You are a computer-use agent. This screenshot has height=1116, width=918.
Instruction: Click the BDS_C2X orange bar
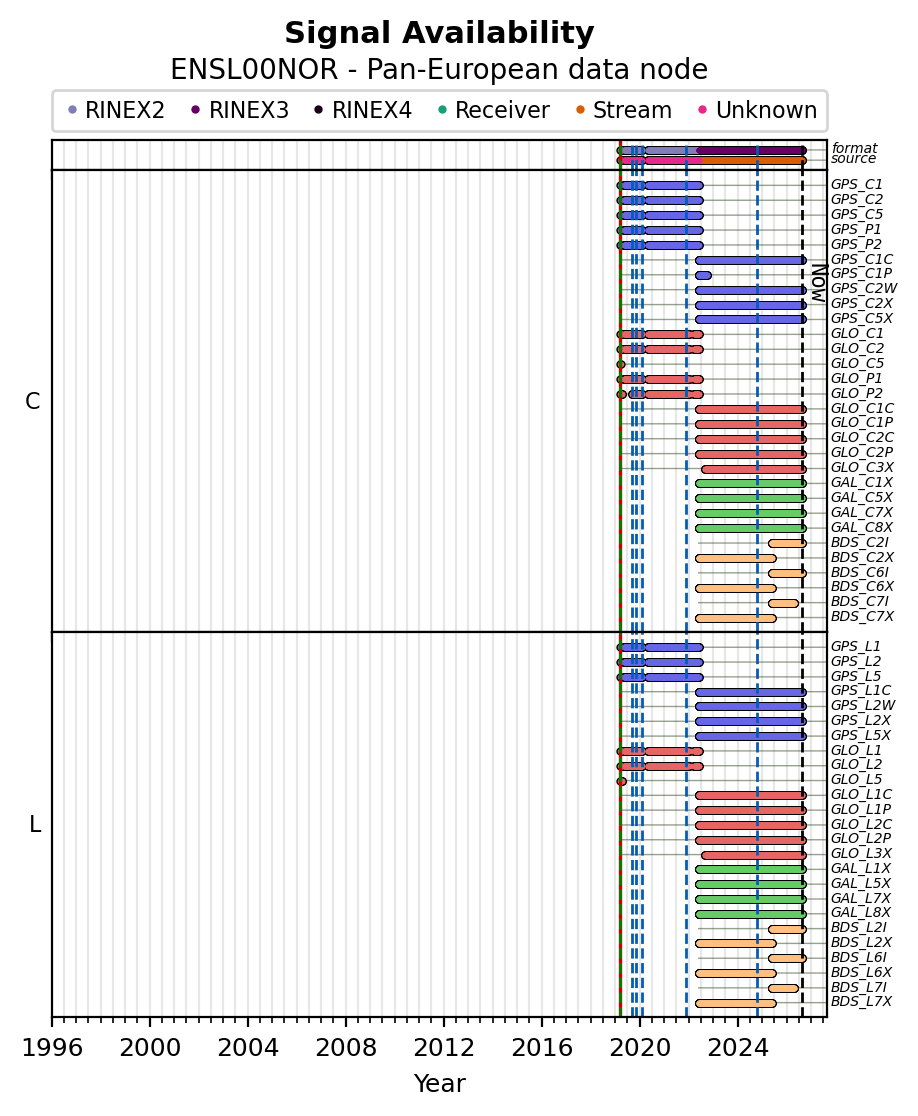pyautogui.click(x=736, y=558)
